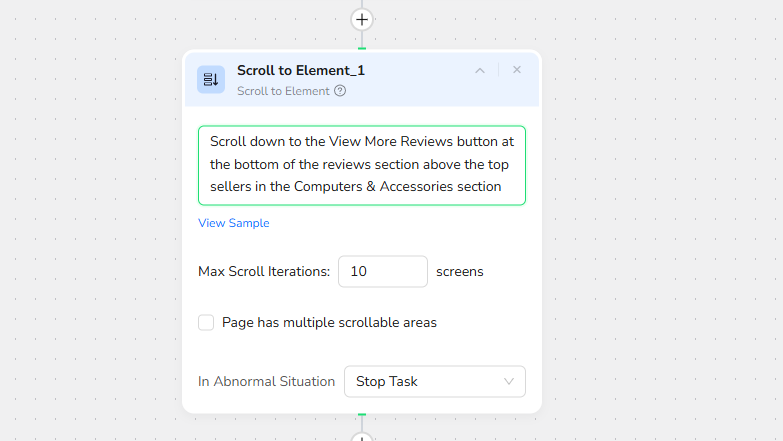This screenshot has width=783, height=441.
Task: Open the View Sample link
Action: click(x=233, y=223)
